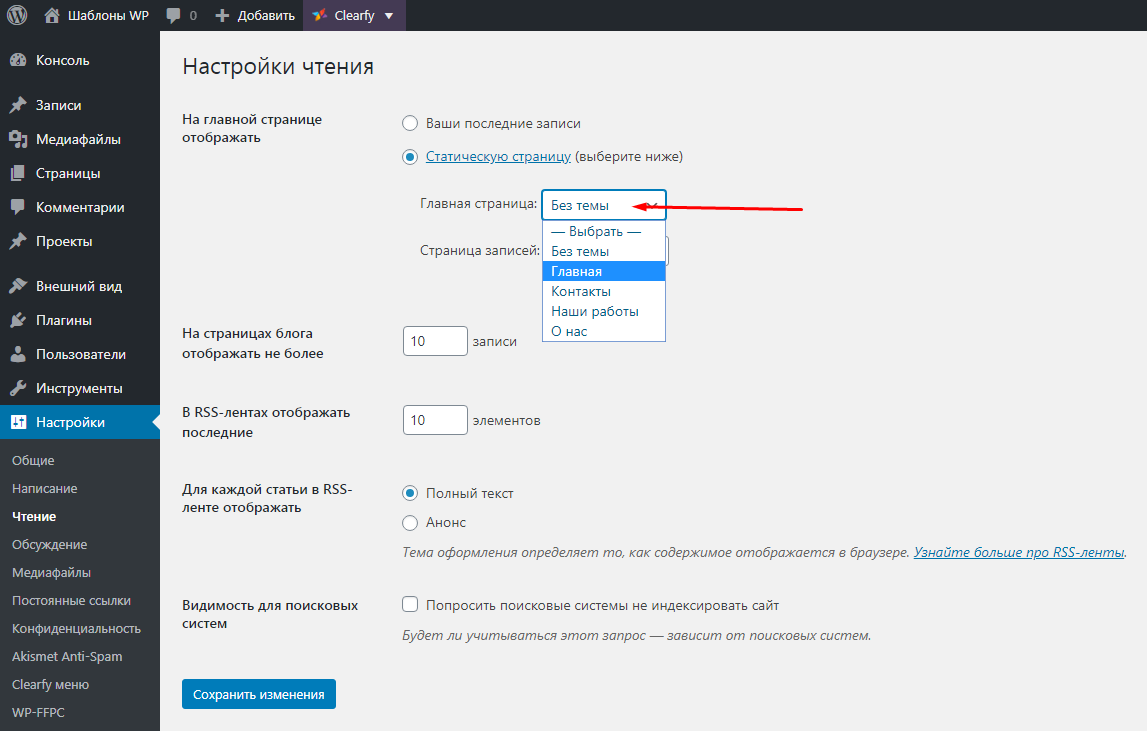Click the Записи pin icon in sidebar
The width and height of the screenshot is (1147, 731).
point(18,105)
